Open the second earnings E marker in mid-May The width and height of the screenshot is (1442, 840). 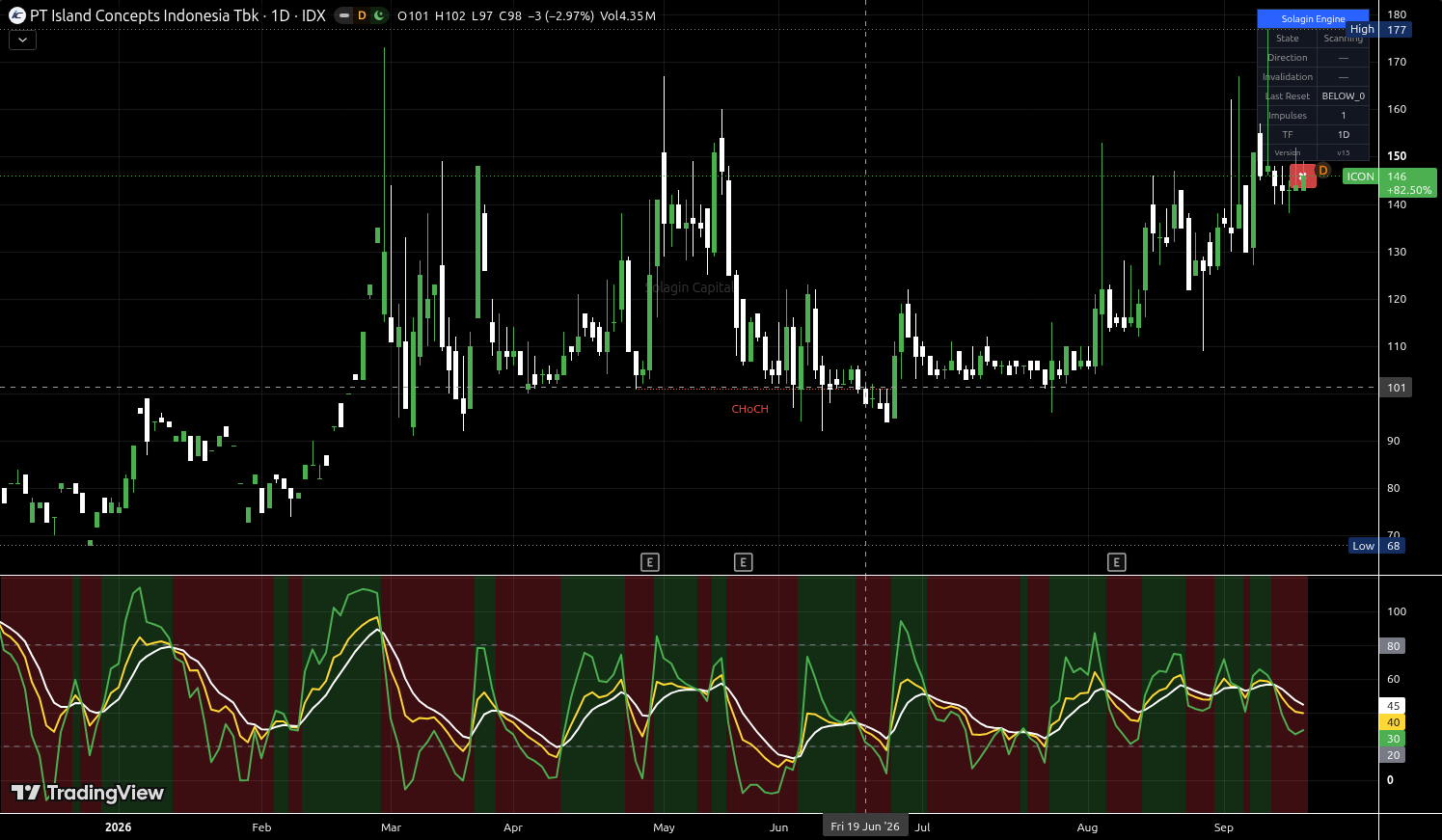tap(743, 562)
